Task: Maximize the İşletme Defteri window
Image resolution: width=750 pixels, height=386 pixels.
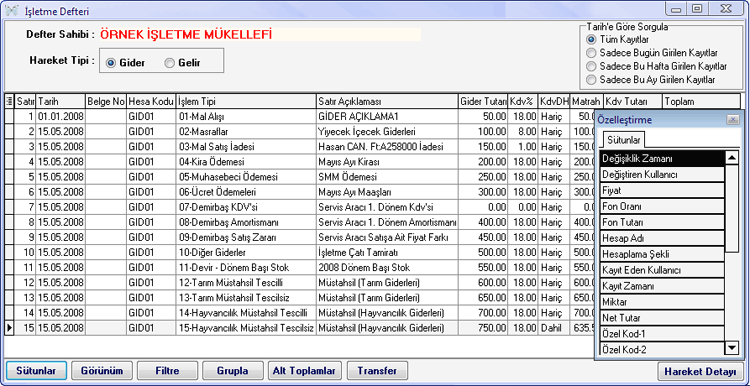Action: [697, 9]
